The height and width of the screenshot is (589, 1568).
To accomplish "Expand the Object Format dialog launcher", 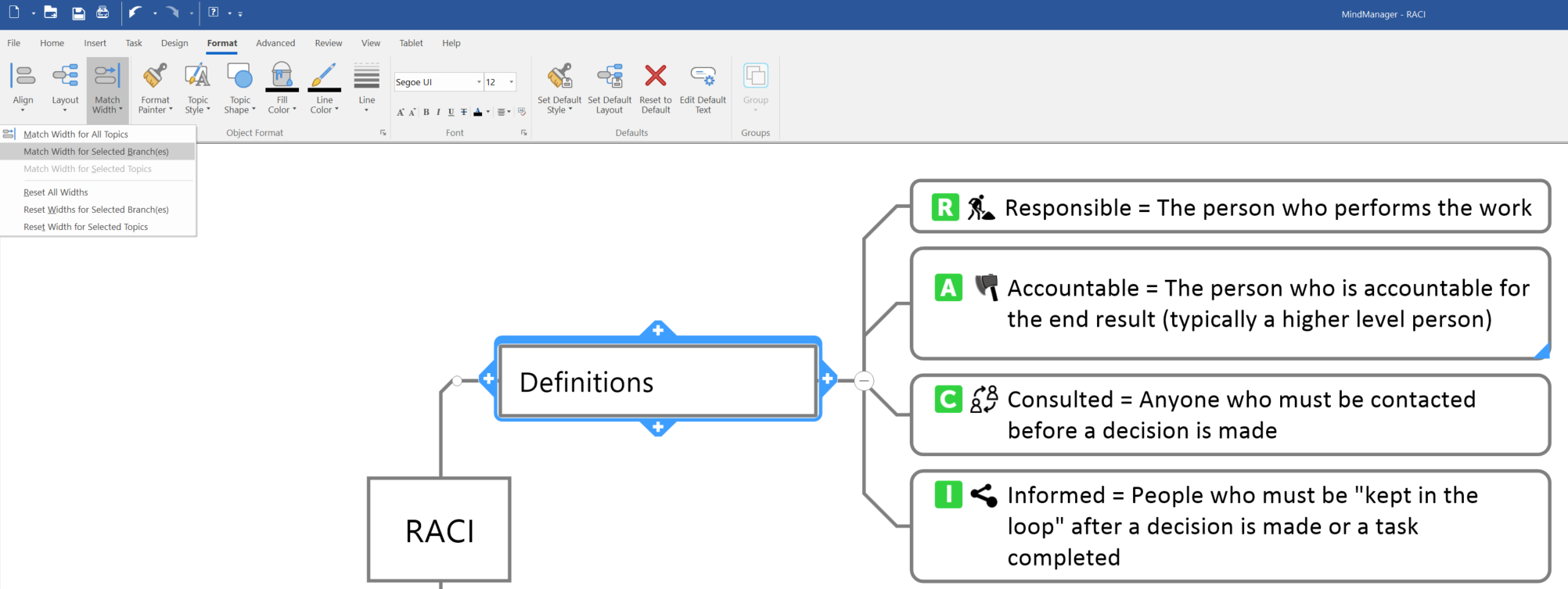I will pos(383,133).
